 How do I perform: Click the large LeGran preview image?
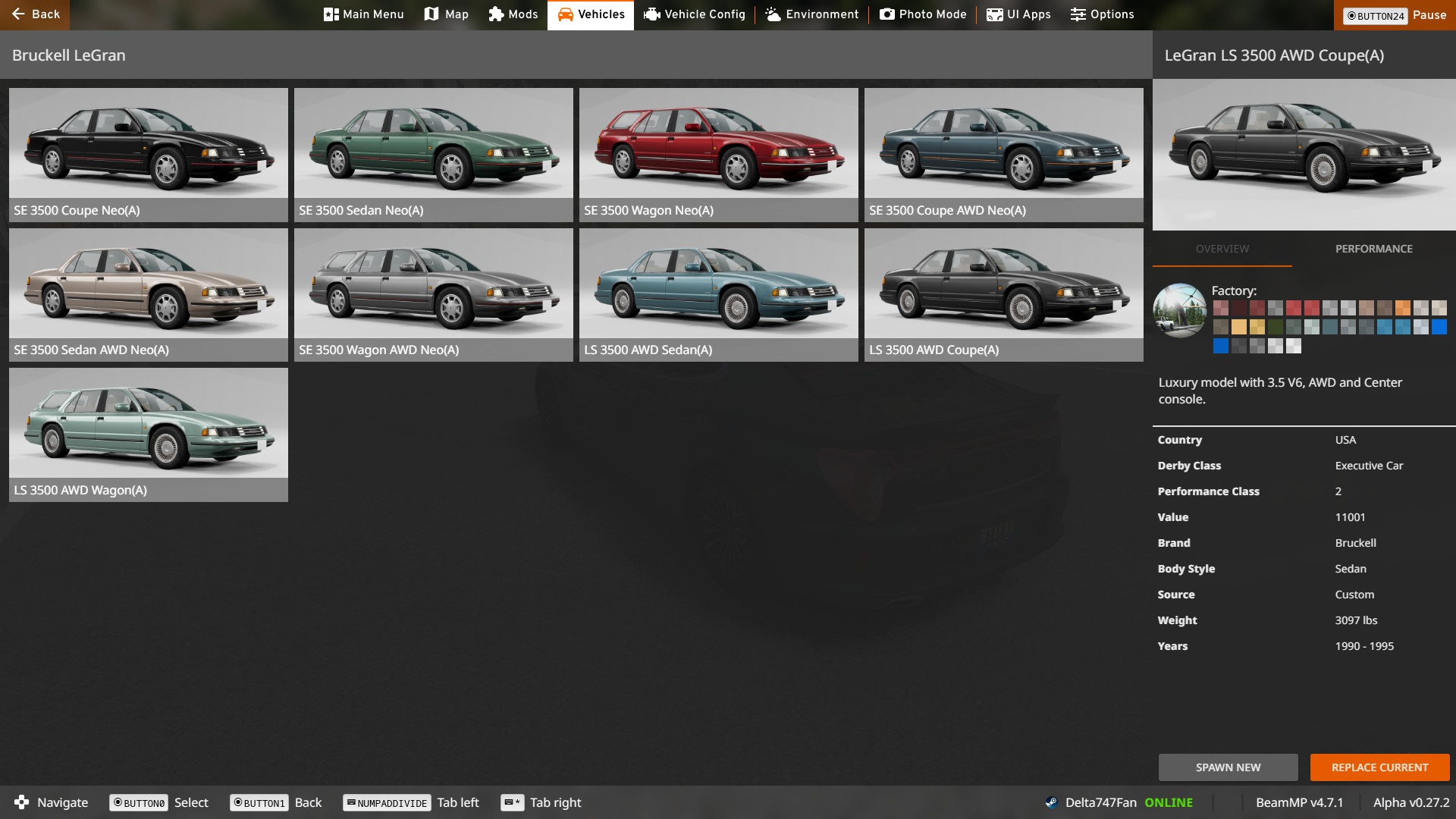coord(1304,155)
